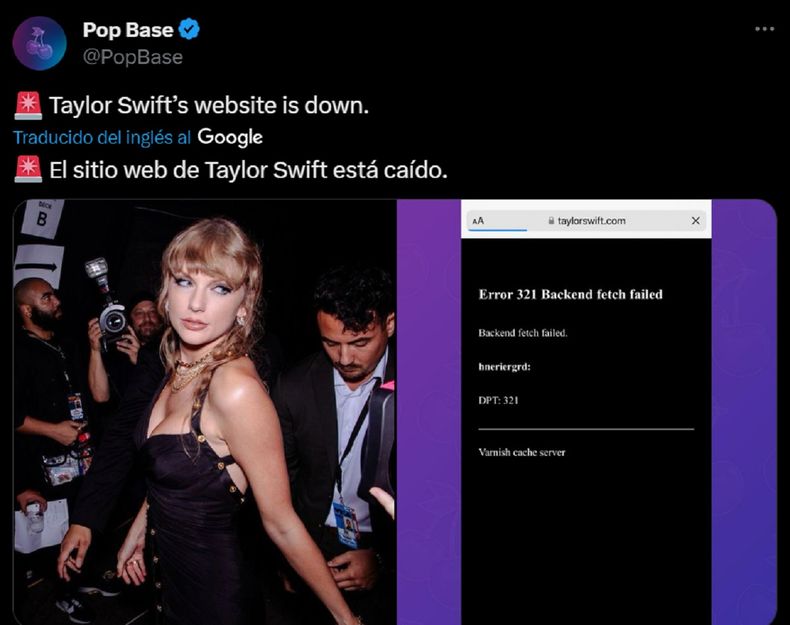790x625 pixels.
Task: Open the tweet's three-dot more menu
Action: (x=764, y=30)
